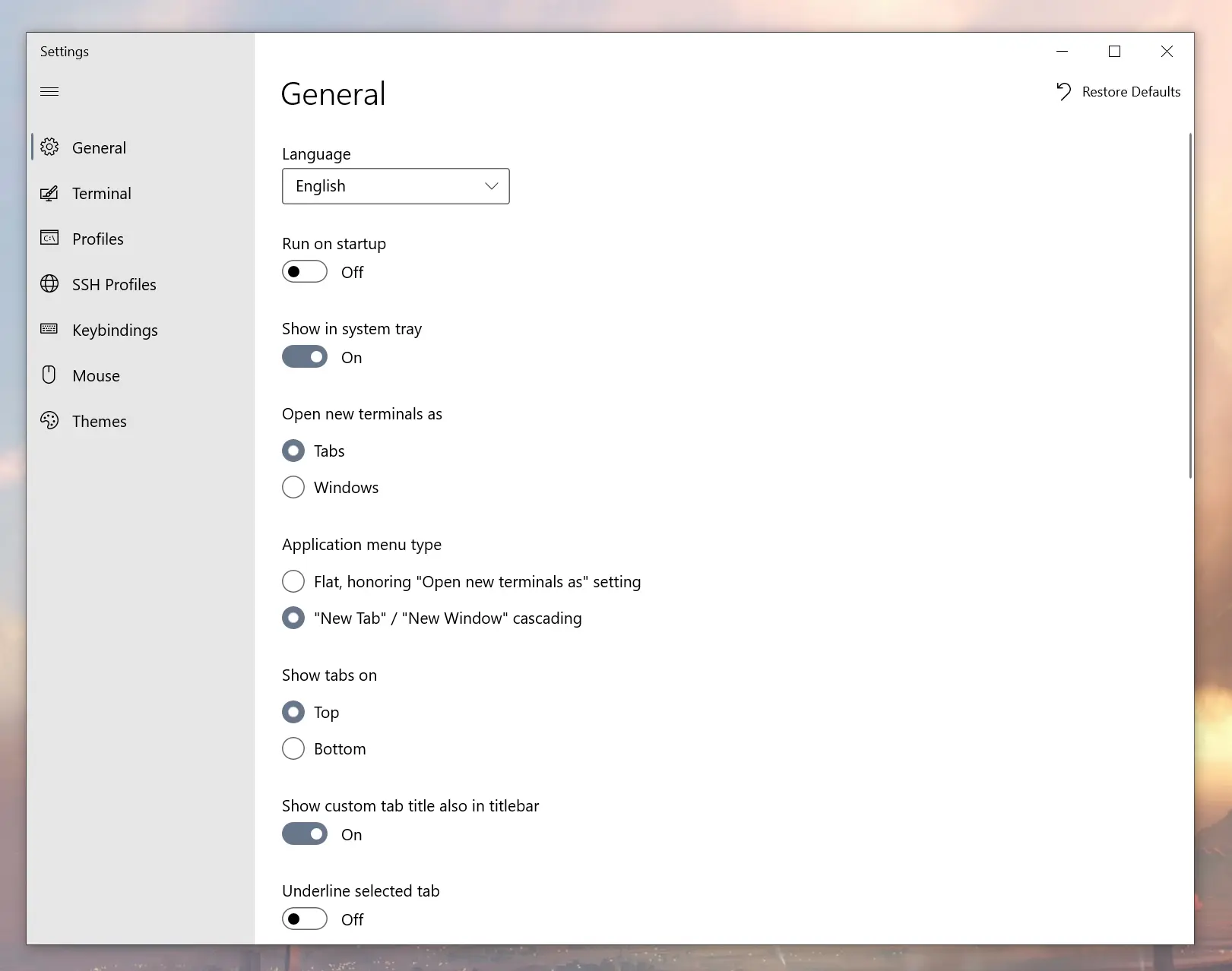Select Bottom for Show tabs on
The height and width of the screenshot is (971, 1232).
click(x=293, y=748)
